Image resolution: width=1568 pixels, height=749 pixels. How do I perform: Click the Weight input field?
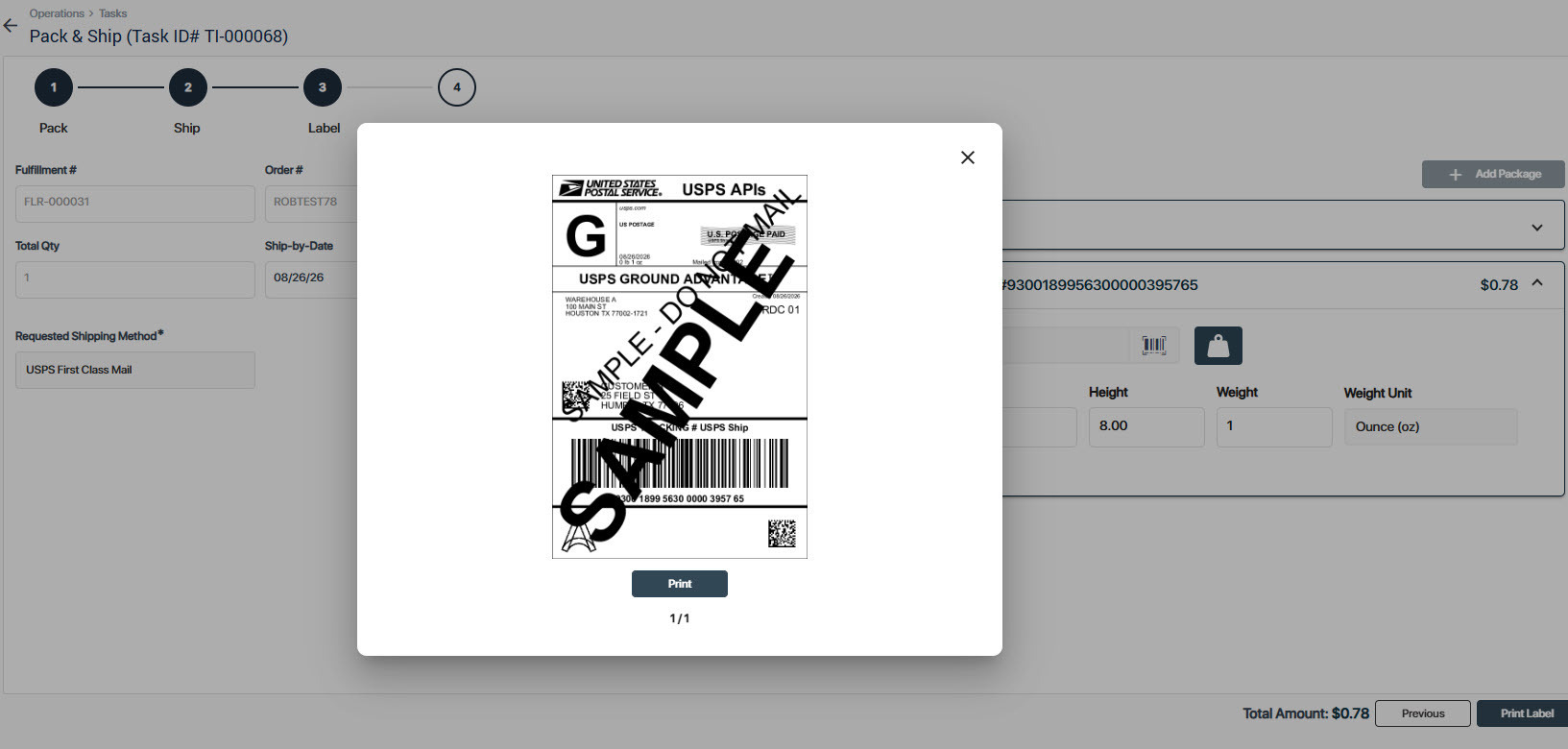coord(1274,426)
